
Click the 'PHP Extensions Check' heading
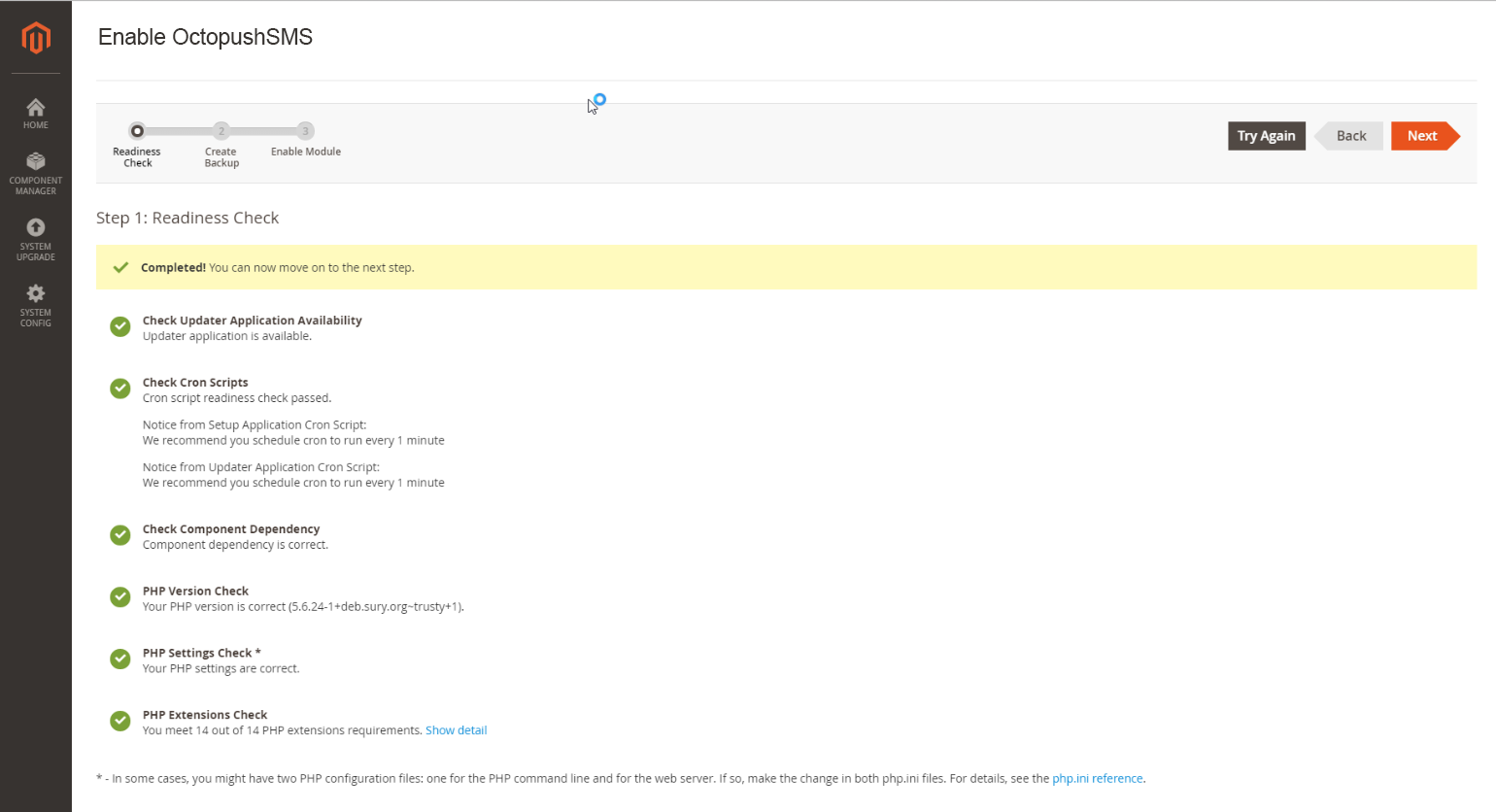(205, 715)
